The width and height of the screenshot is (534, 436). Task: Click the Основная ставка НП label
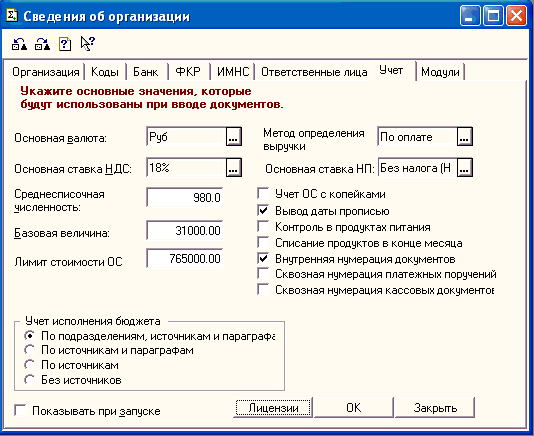click(x=320, y=169)
